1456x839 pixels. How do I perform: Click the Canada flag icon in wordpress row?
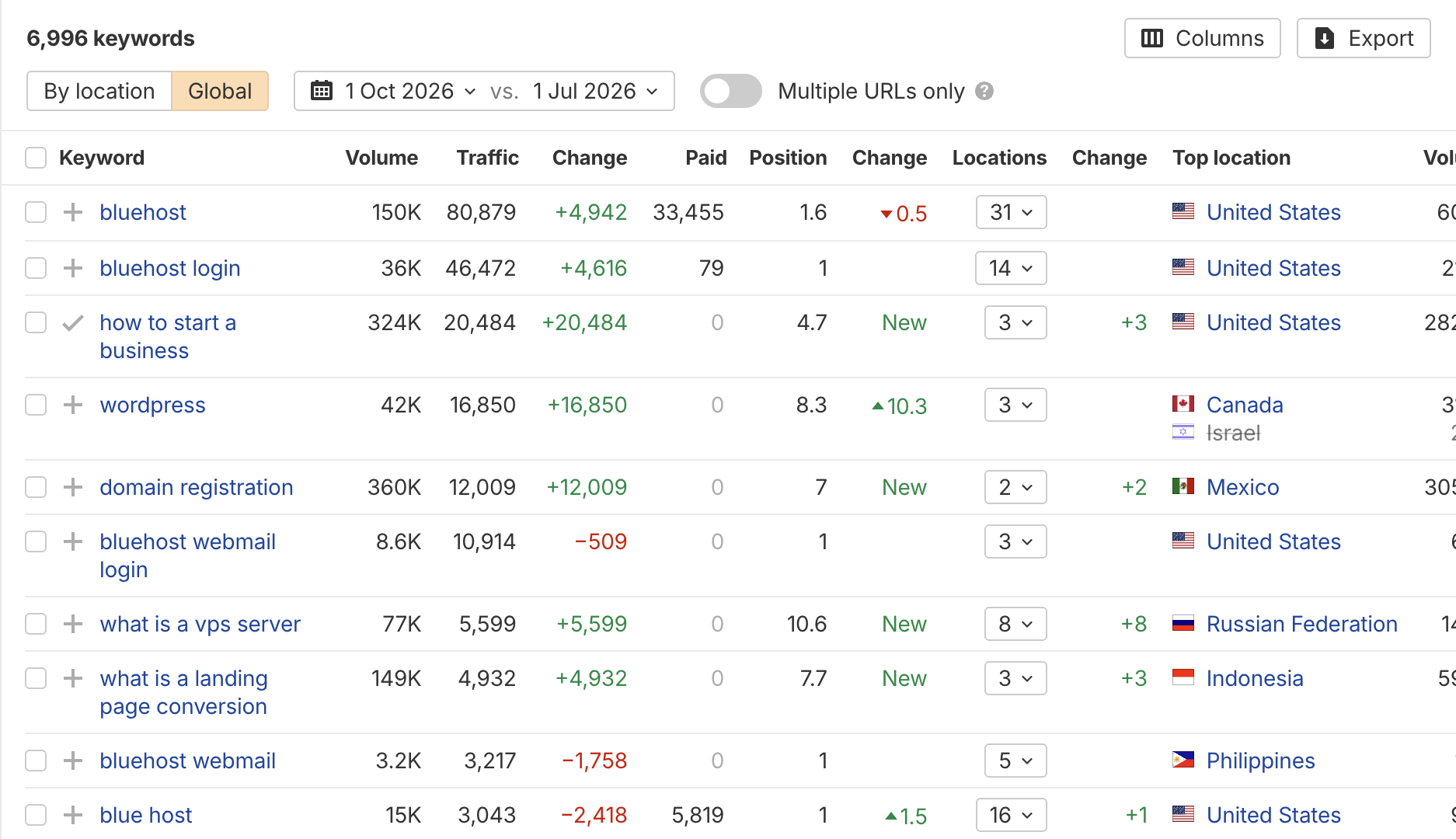(1183, 404)
